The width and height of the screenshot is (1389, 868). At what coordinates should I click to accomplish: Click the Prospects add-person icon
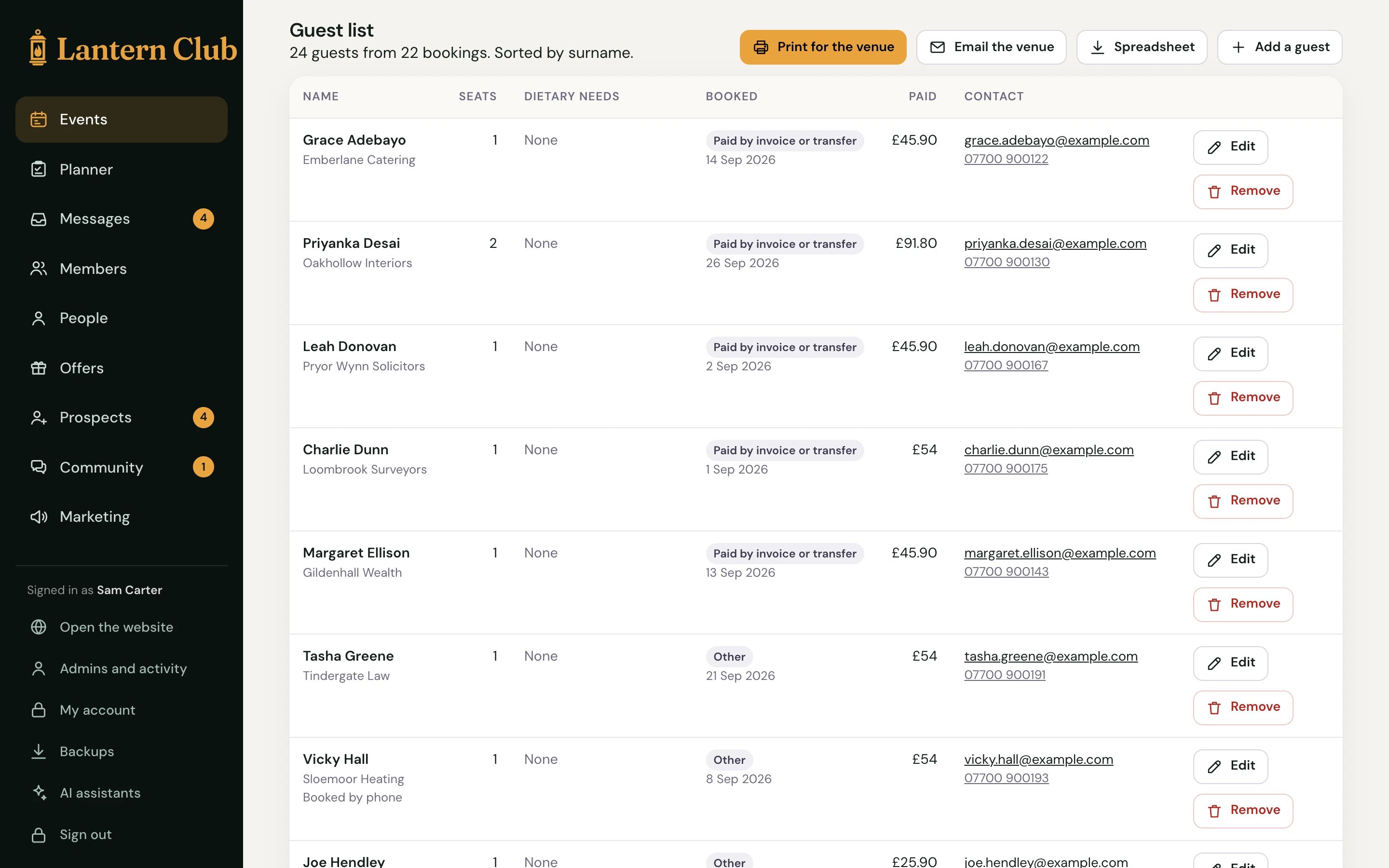[x=39, y=417]
